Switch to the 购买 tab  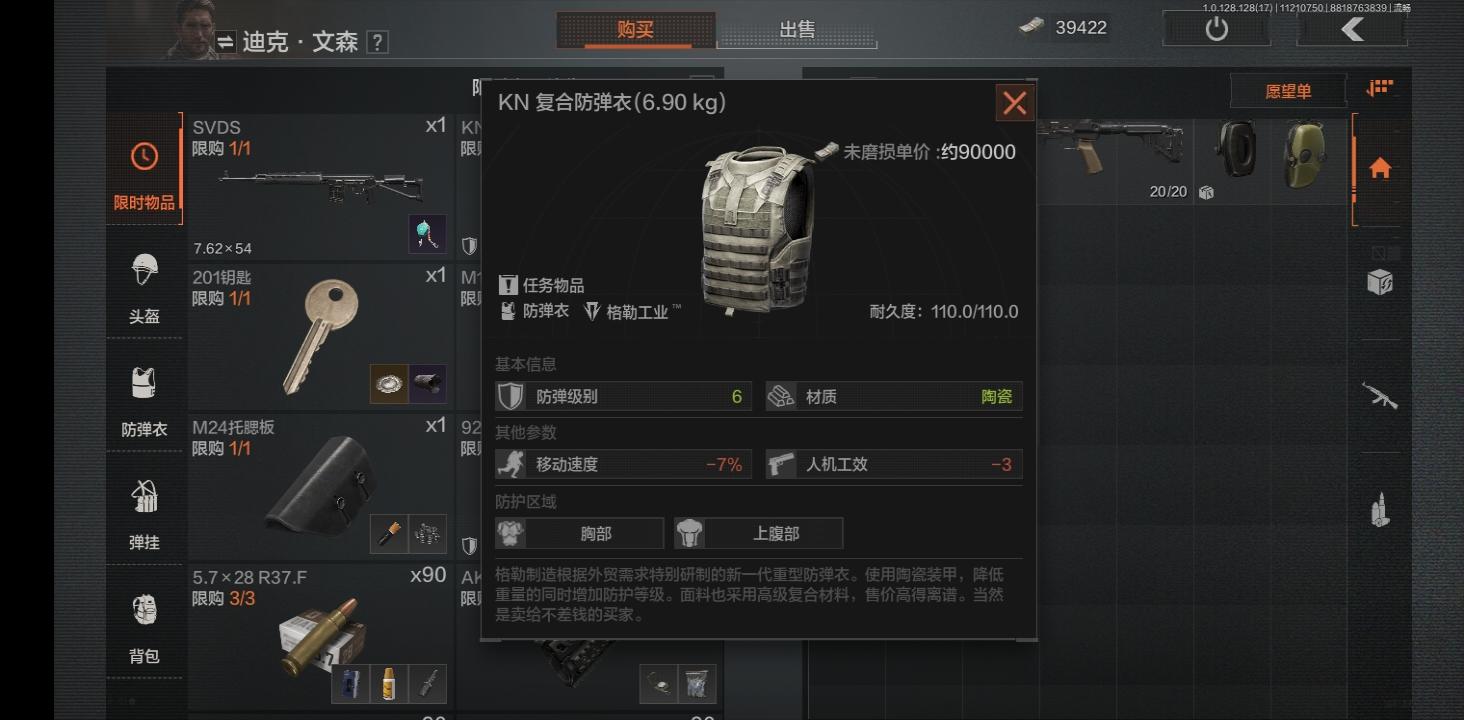pyautogui.click(x=636, y=30)
